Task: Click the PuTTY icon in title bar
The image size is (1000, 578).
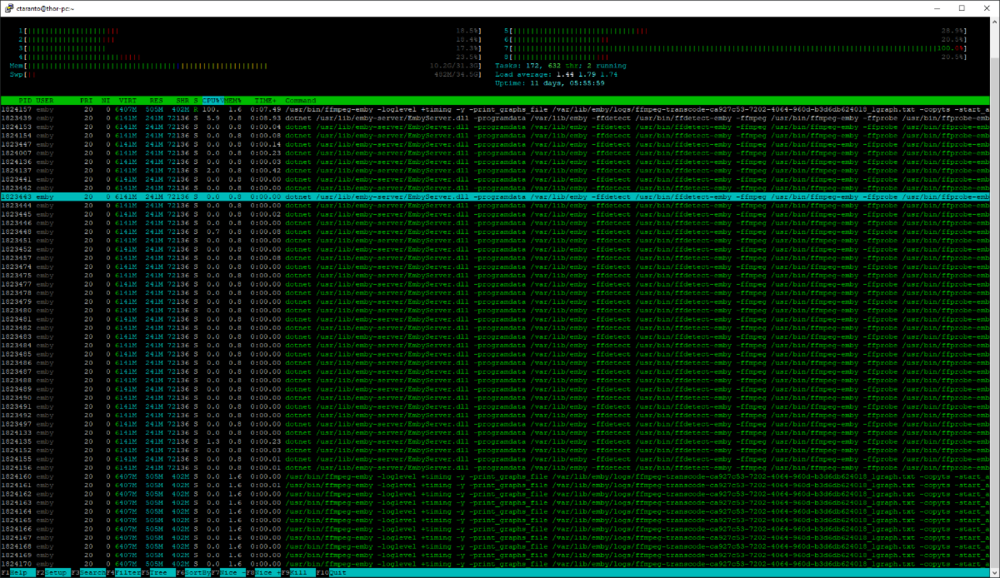Action: click(x=8, y=8)
